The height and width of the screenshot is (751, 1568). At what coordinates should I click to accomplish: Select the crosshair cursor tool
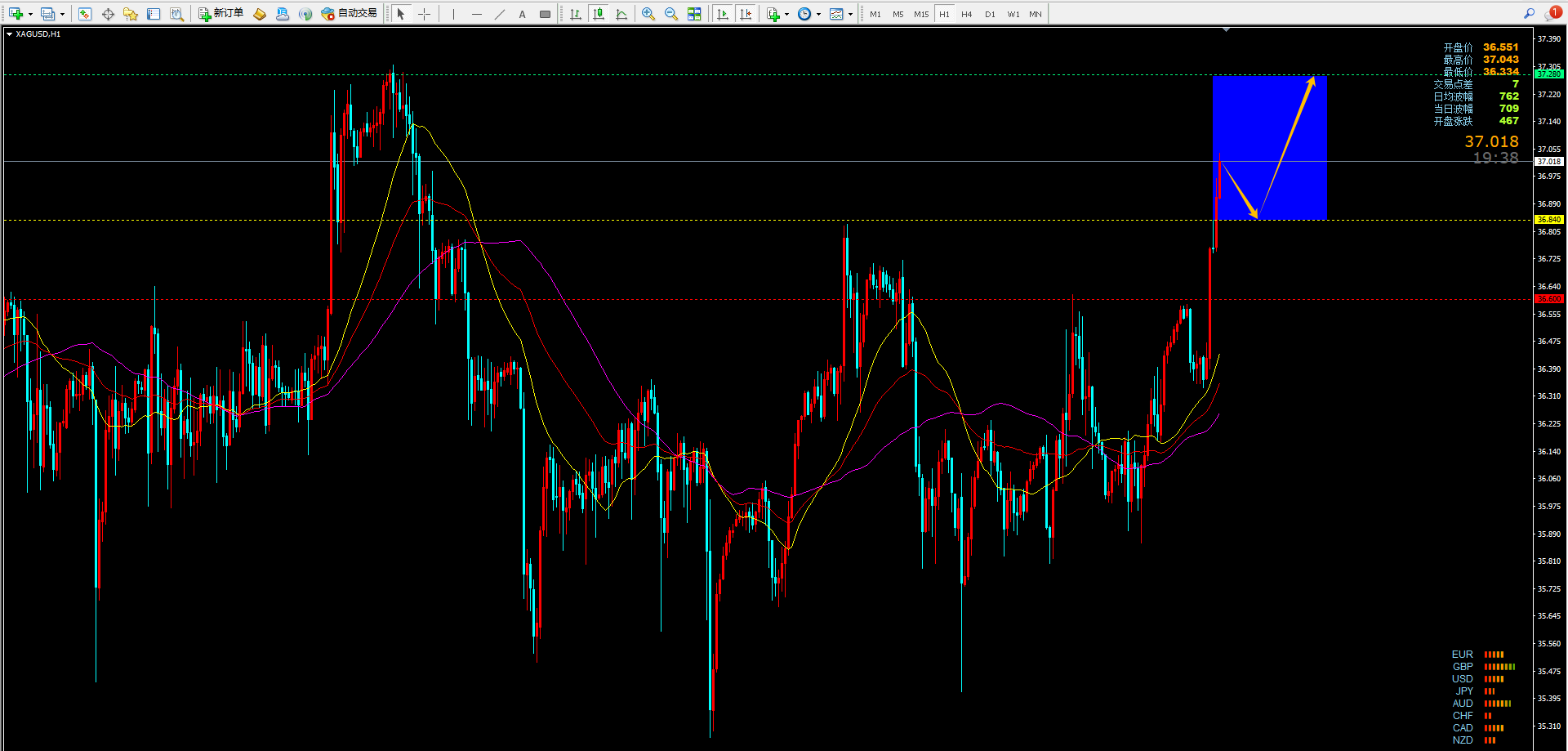coord(424,14)
